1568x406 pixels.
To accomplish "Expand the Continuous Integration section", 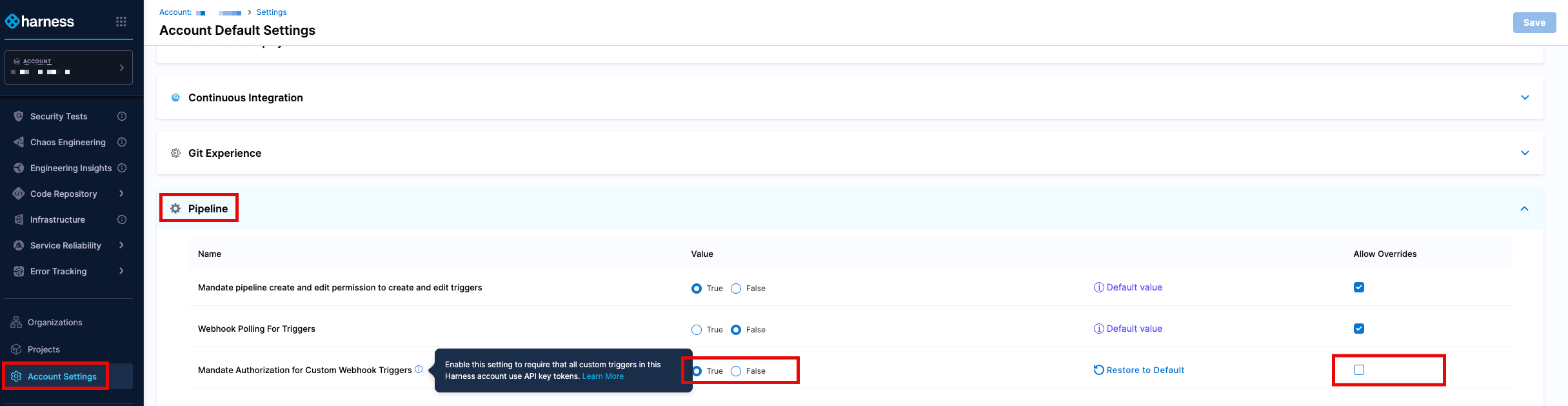I will pyautogui.click(x=1525, y=97).
